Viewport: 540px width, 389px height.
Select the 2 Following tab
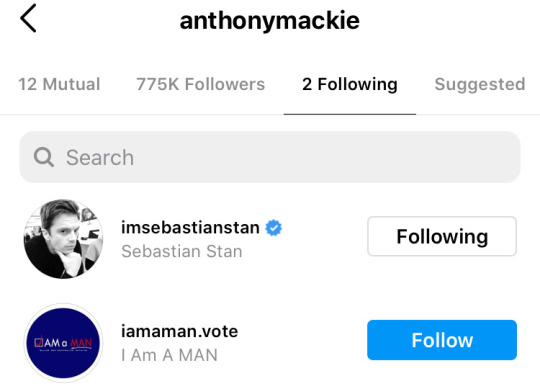pos(350,85)
